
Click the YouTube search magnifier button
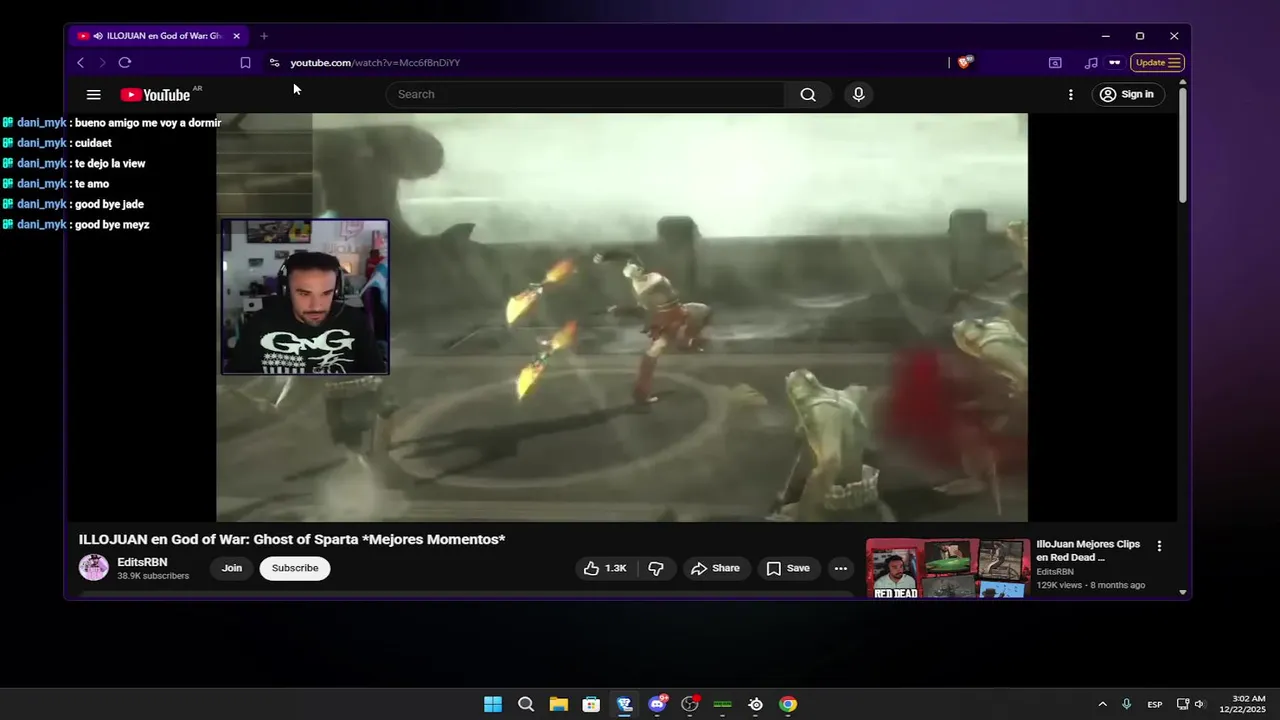coord(808,95)
